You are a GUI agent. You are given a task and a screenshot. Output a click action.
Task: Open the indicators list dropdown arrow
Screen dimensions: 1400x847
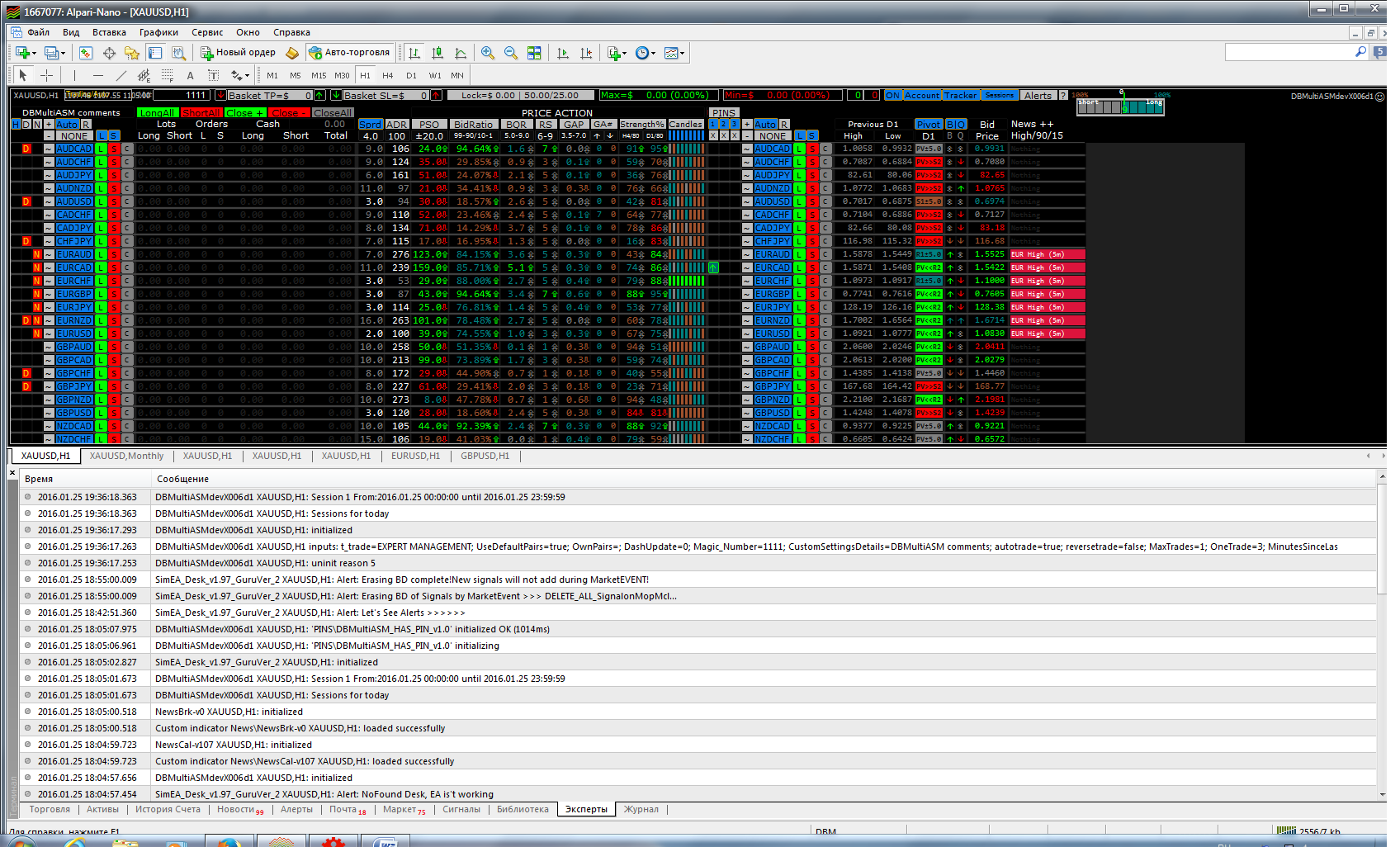625,53
